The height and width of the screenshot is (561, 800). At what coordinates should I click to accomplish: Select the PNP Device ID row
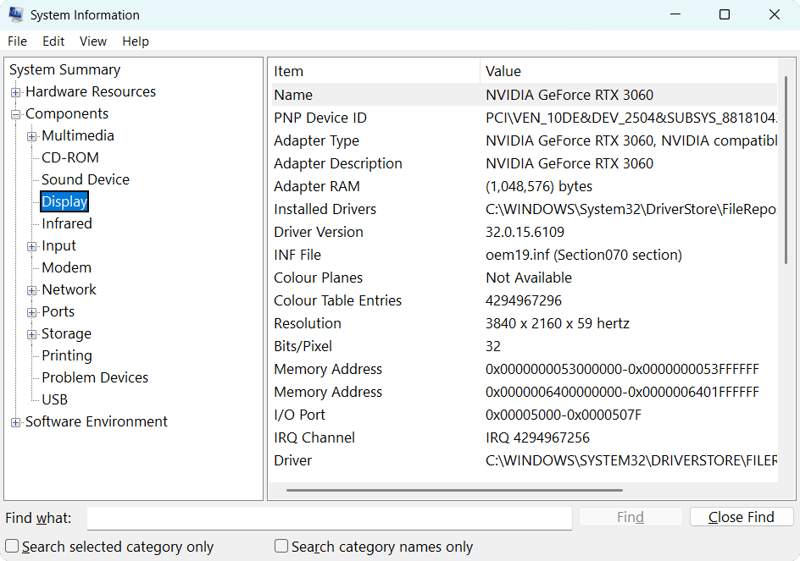(x=524, y=118)
